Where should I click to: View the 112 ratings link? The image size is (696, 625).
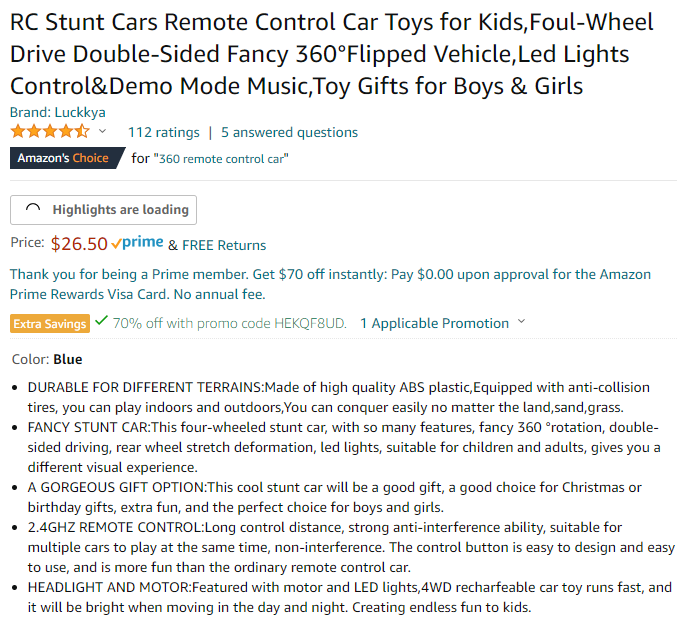(x=164, y=132)
